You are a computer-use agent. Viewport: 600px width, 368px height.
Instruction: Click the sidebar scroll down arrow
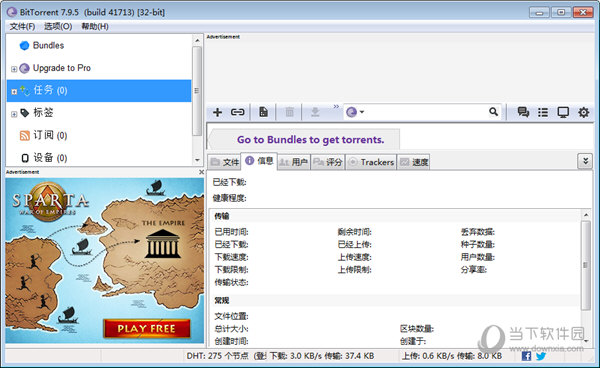pos(197,160)
